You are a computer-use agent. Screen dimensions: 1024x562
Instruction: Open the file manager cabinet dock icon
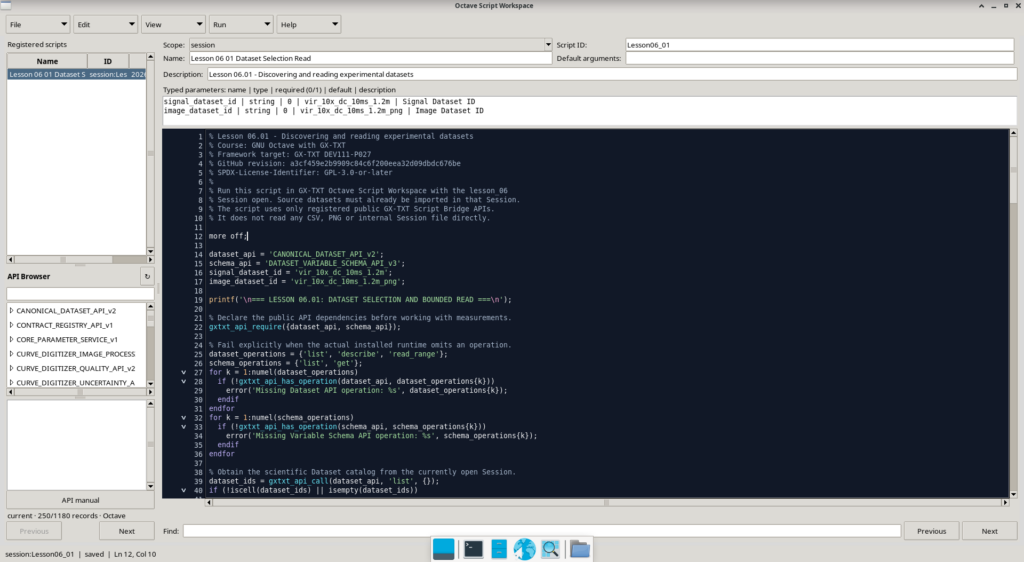[499, 549]
